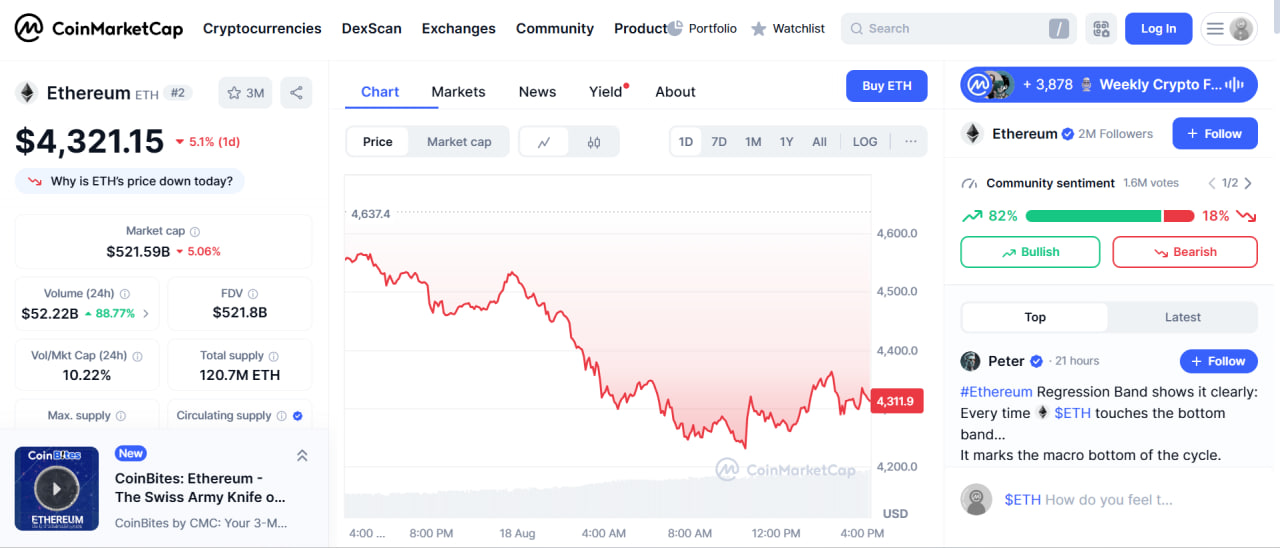
Task: Collapse the CoinBites banner chevron
Action: pos(302,456)
